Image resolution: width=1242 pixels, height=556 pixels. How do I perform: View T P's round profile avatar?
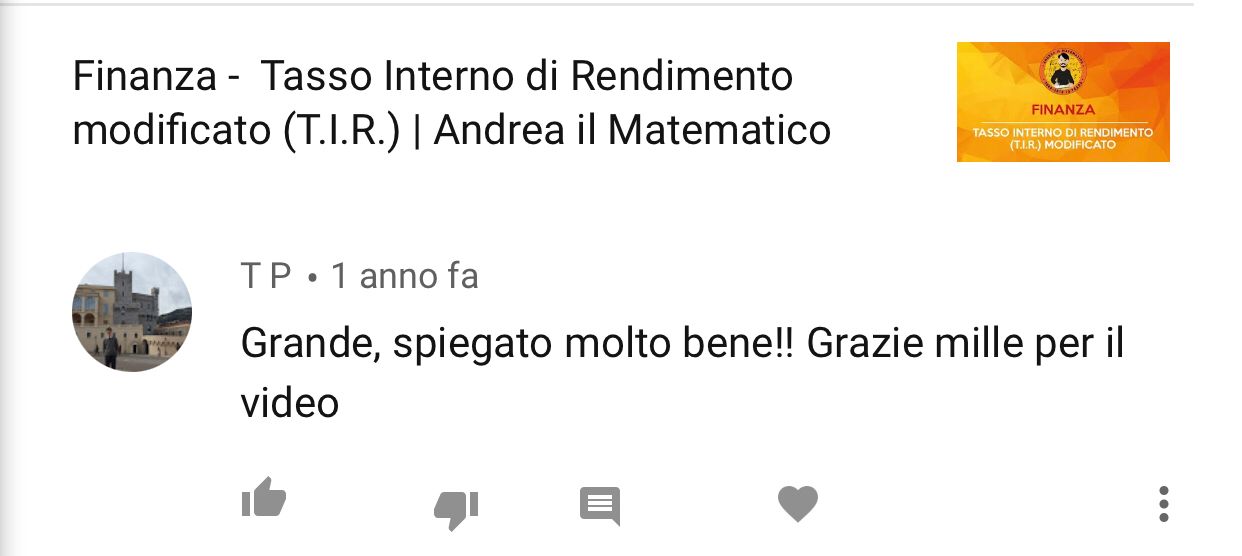point(132,312)
